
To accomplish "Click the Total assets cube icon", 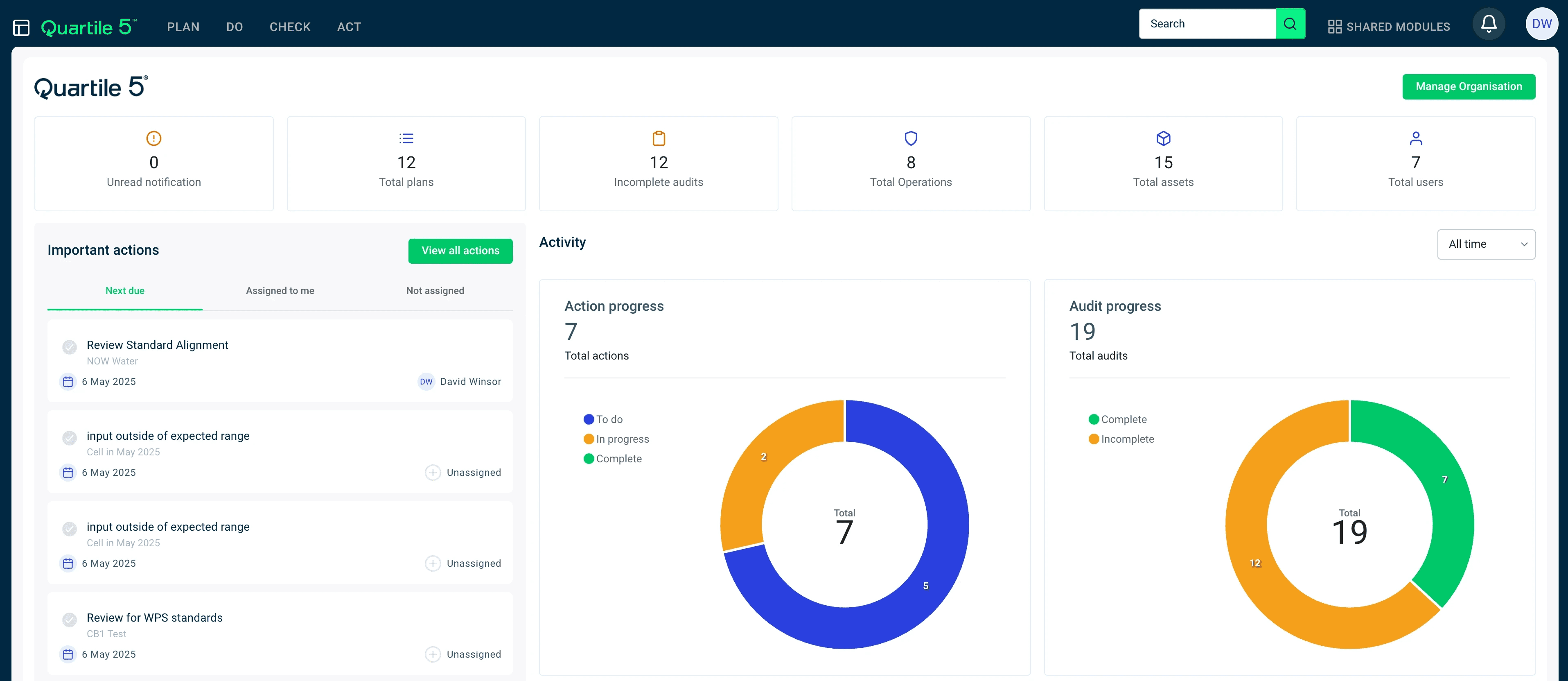I will tap(1163, 138).
